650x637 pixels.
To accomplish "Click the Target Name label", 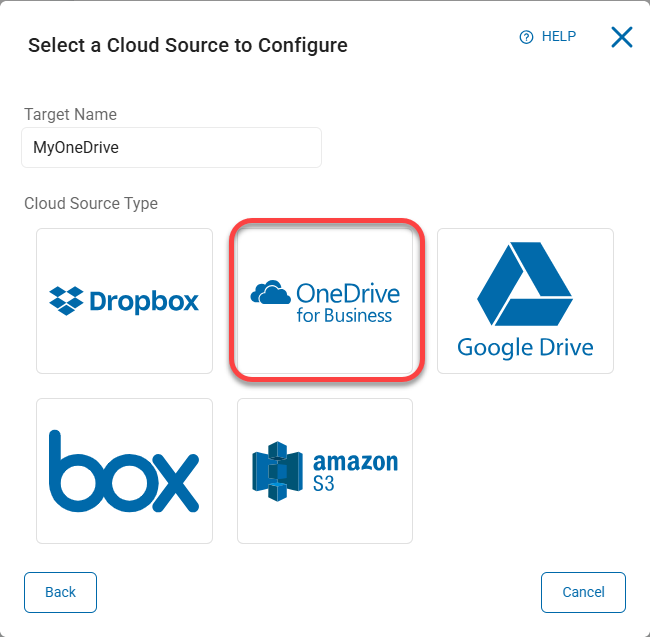I will (x=70, y=114).
